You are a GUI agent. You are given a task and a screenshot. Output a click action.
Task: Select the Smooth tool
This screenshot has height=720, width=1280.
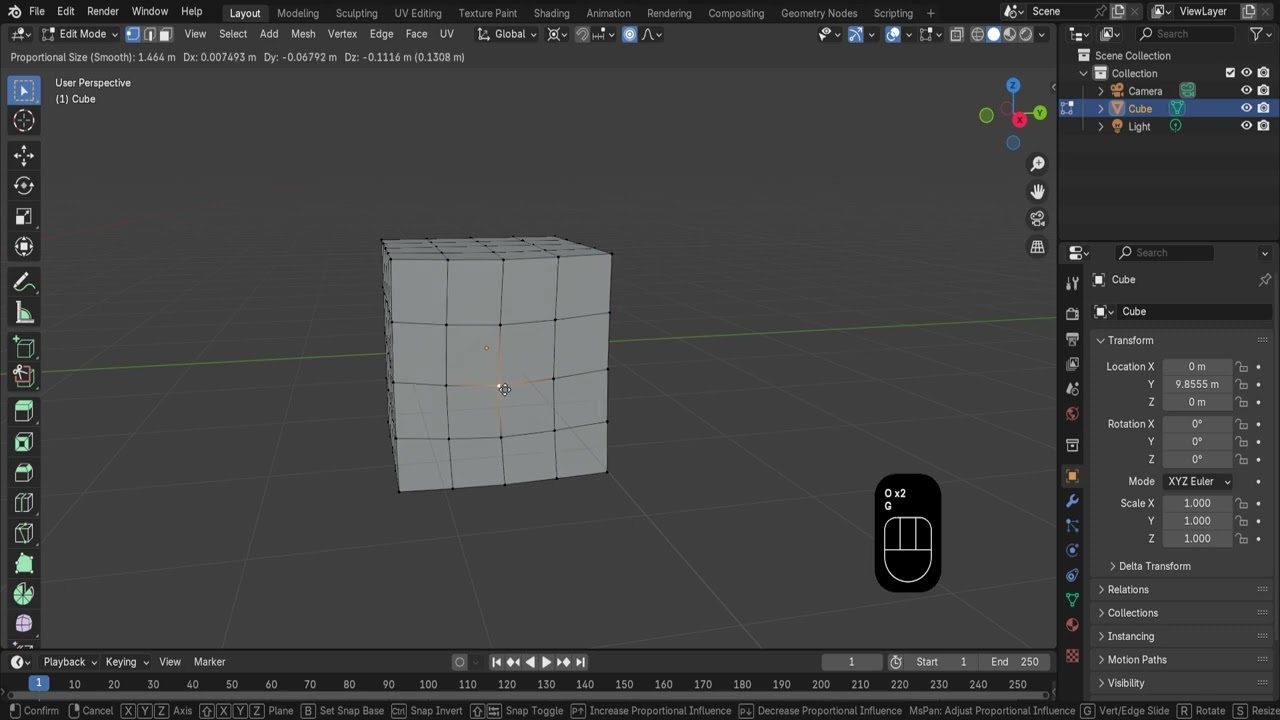[24, 624]
